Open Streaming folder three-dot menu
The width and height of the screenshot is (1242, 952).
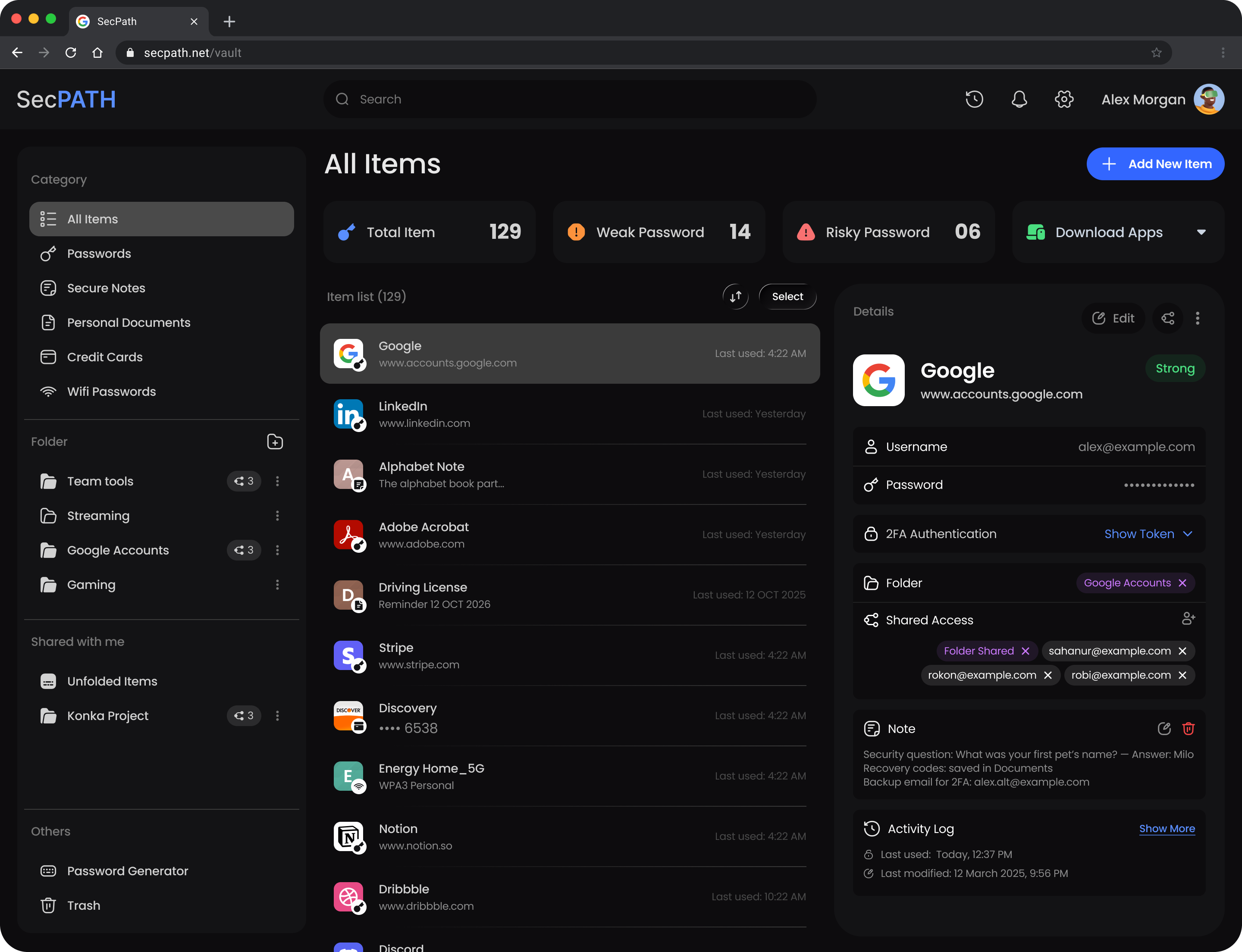pos(277,516)
